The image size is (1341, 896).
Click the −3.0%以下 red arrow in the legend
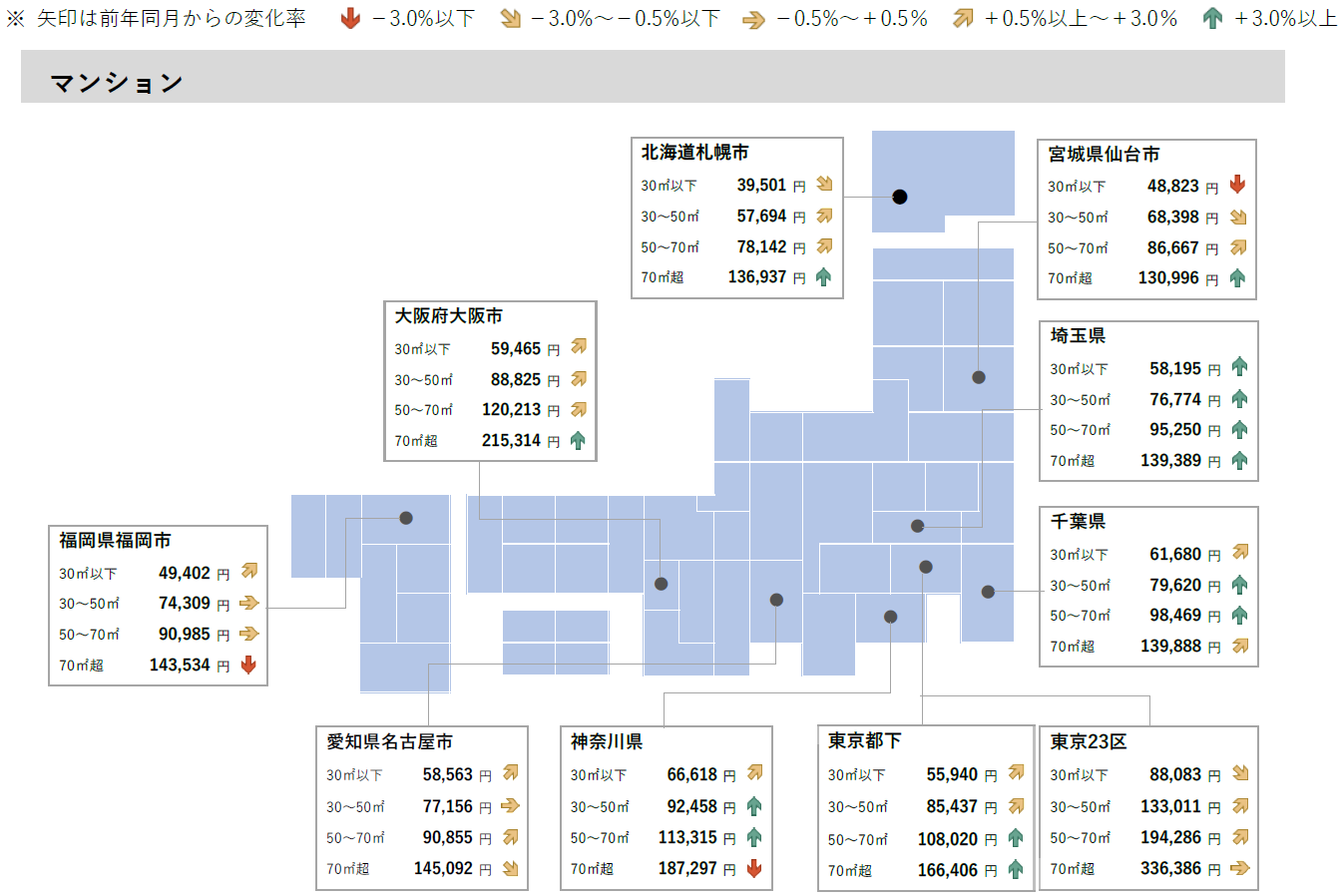coord(350,17)
